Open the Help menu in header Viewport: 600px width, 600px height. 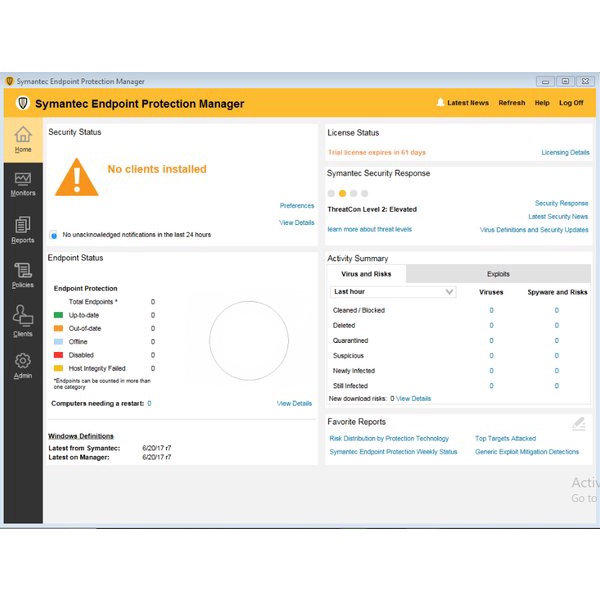pyautogui.click(x=542, y=103)
